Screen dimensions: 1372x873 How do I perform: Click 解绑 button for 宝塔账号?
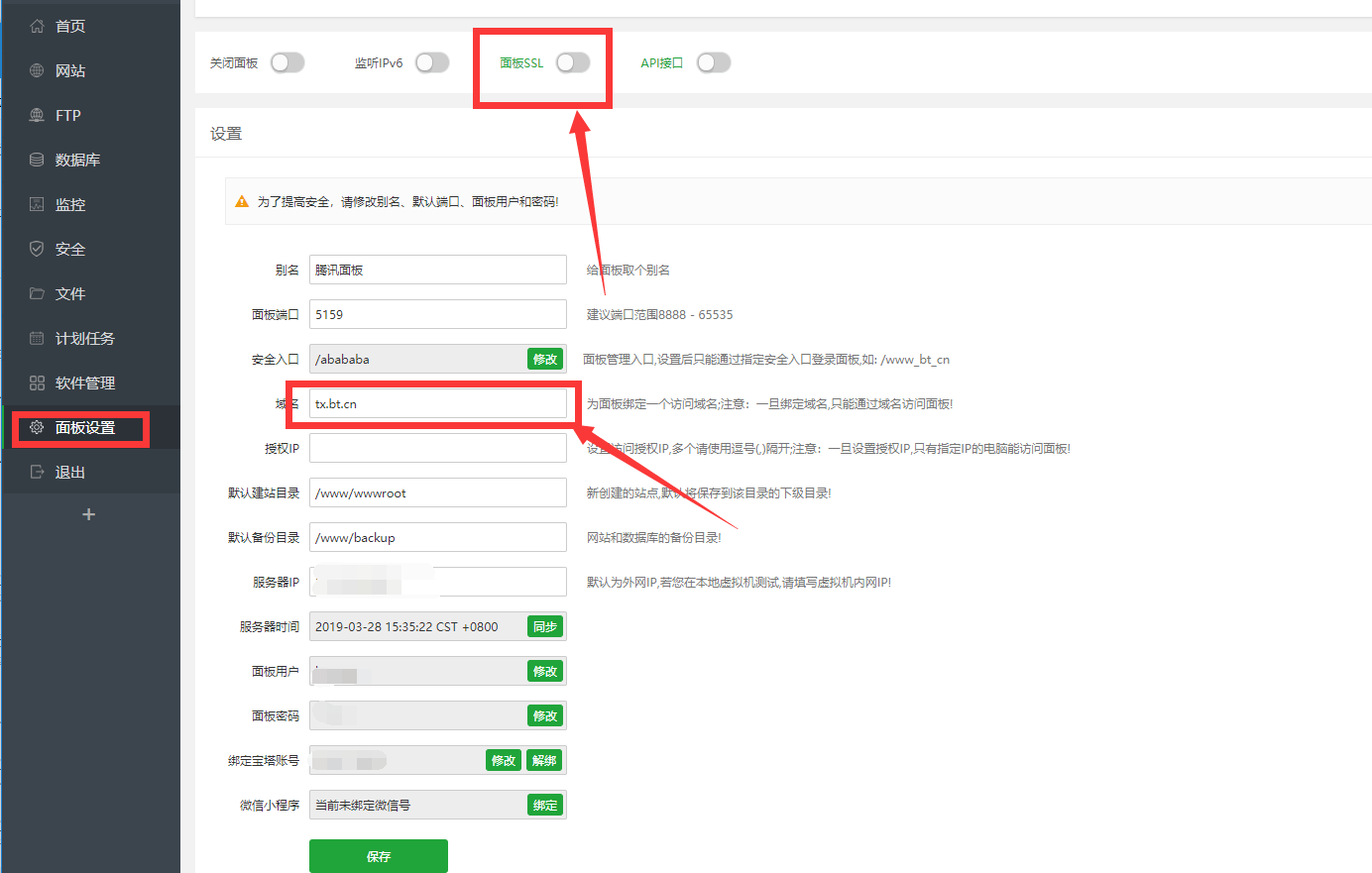[545, 760]
